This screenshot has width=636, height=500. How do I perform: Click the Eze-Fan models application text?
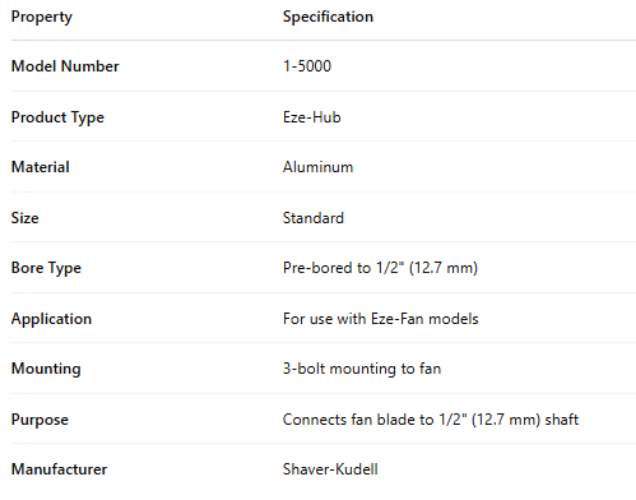381,319
